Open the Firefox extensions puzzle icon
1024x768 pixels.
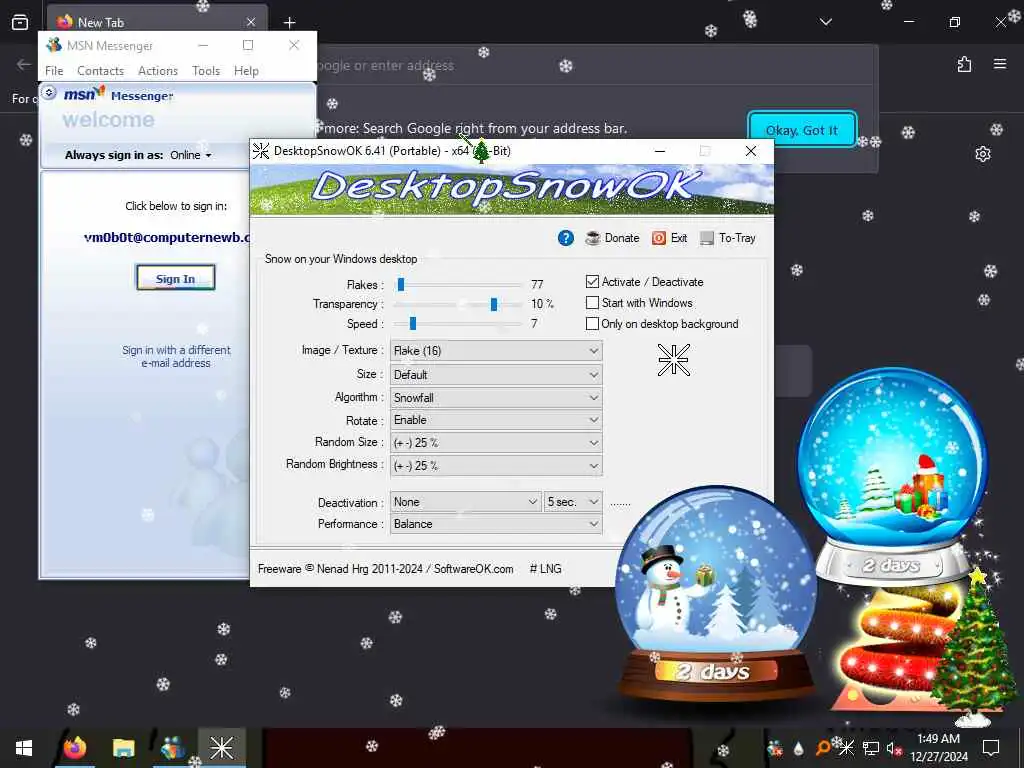[x=965, y=64]
